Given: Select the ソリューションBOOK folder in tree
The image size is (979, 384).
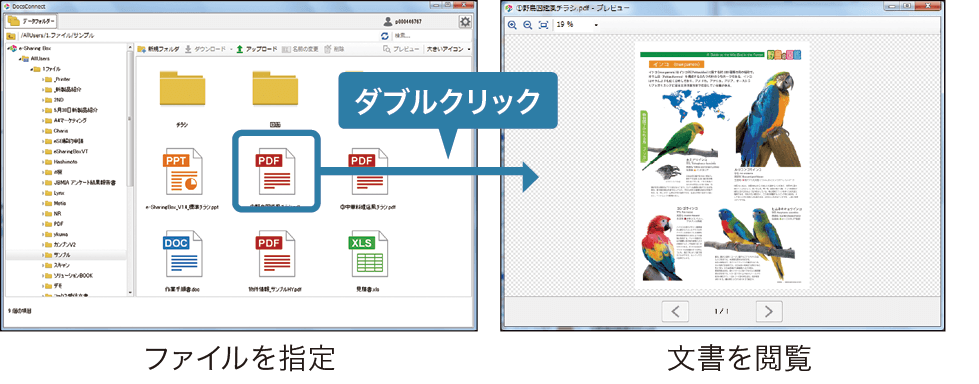Looking at the screenshot, I should [x=69, y=275].
